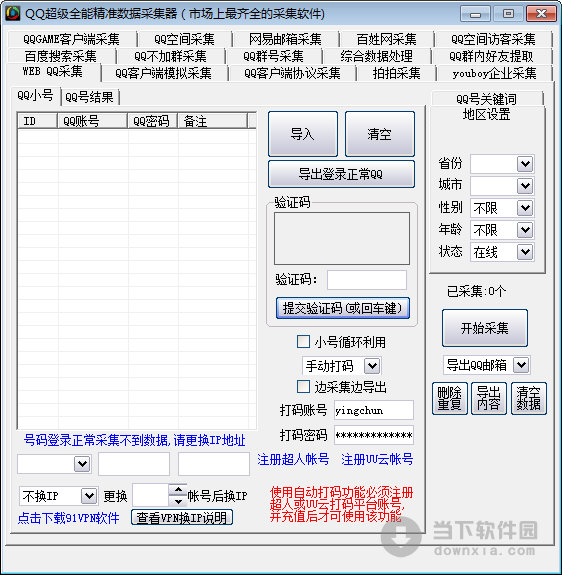Expand the 年龄 combo box
This screenshot has width=562, height=575.
pyautogui.click(x=525, y=230)
